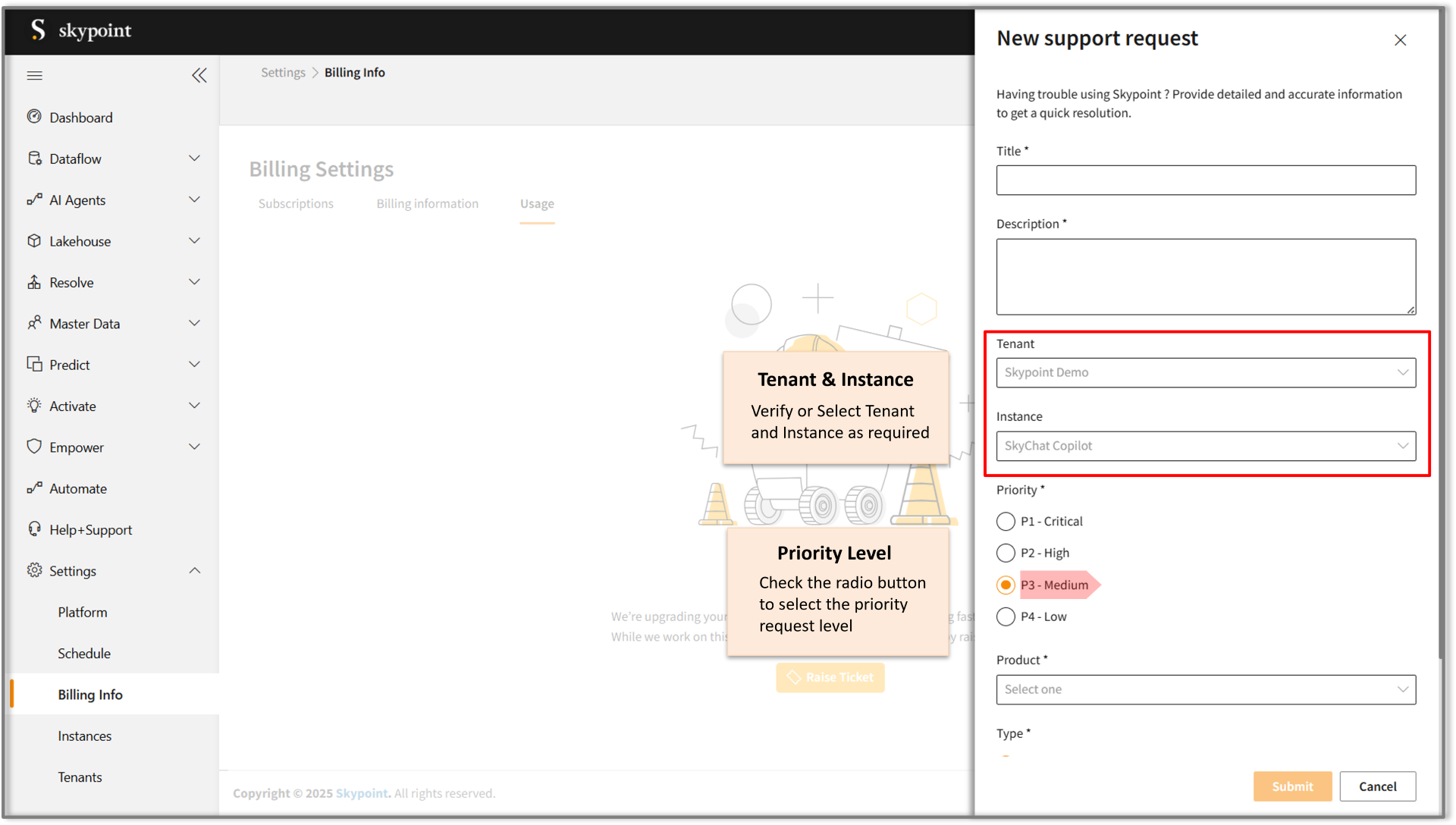Click the Help+Support headset icon

click(x=34, y=529)
